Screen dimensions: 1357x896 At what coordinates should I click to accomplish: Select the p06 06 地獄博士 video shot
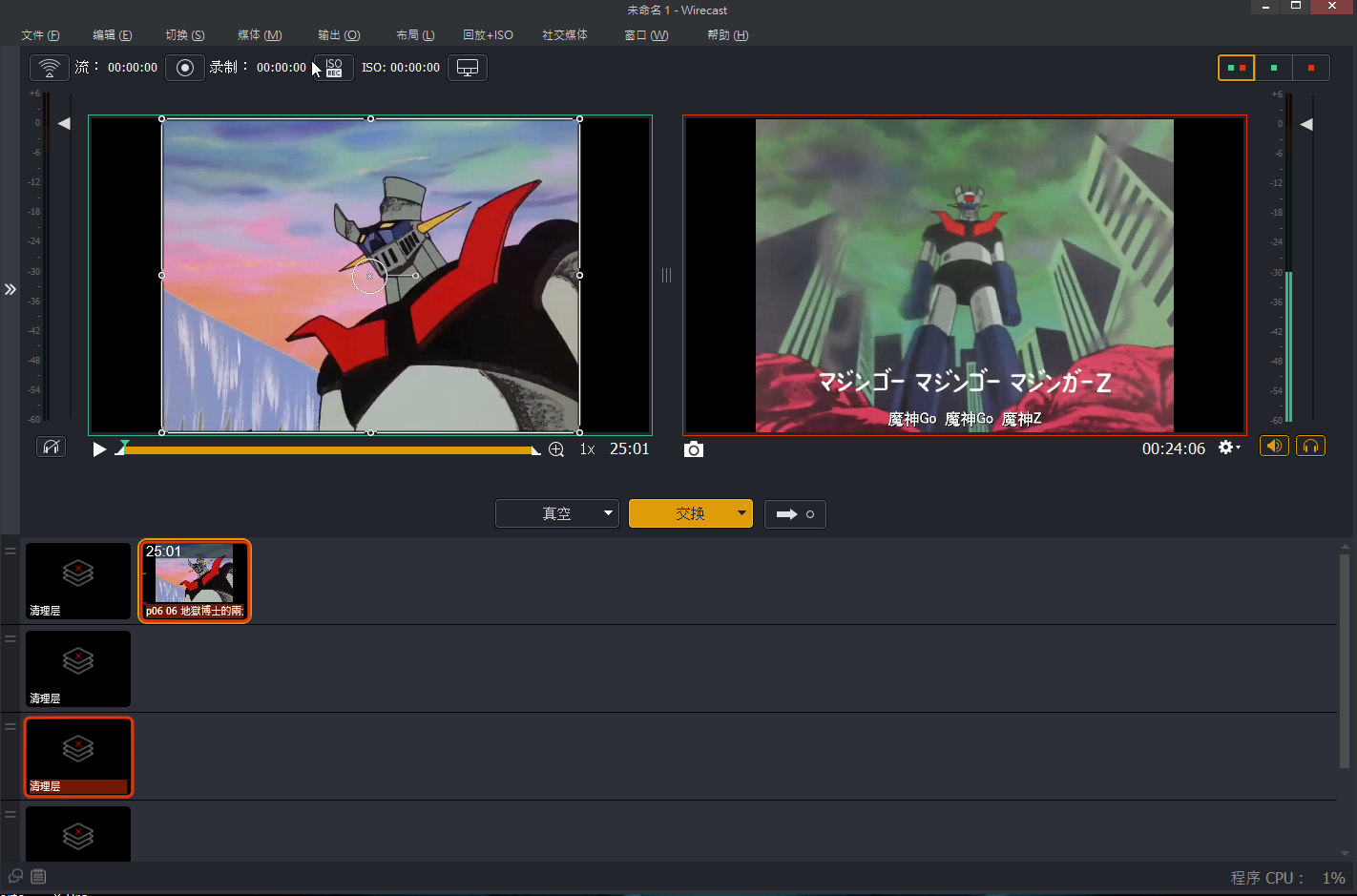click(195, 581)
